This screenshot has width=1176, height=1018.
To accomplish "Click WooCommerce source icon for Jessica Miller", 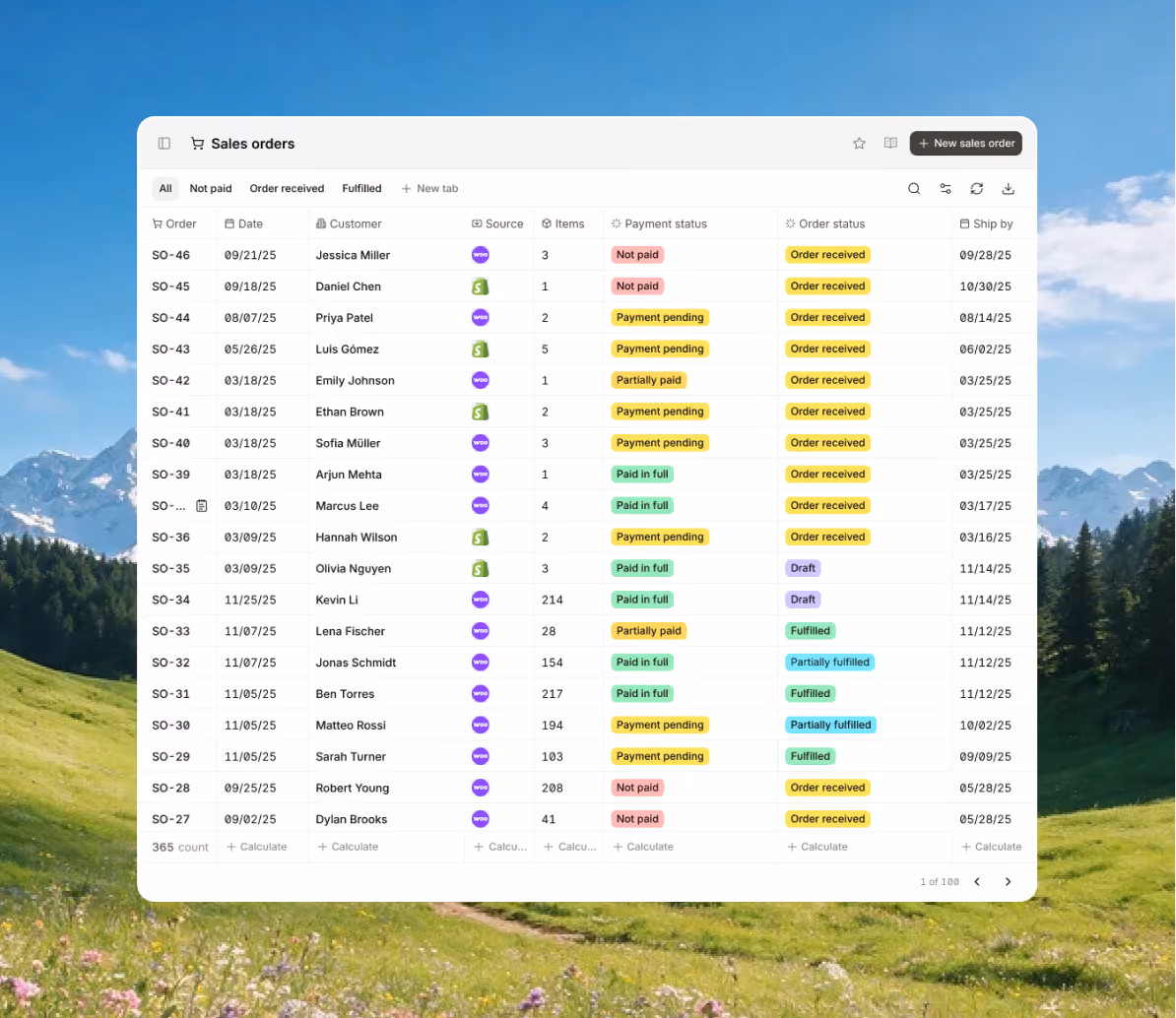I will (x=481, y=255).
